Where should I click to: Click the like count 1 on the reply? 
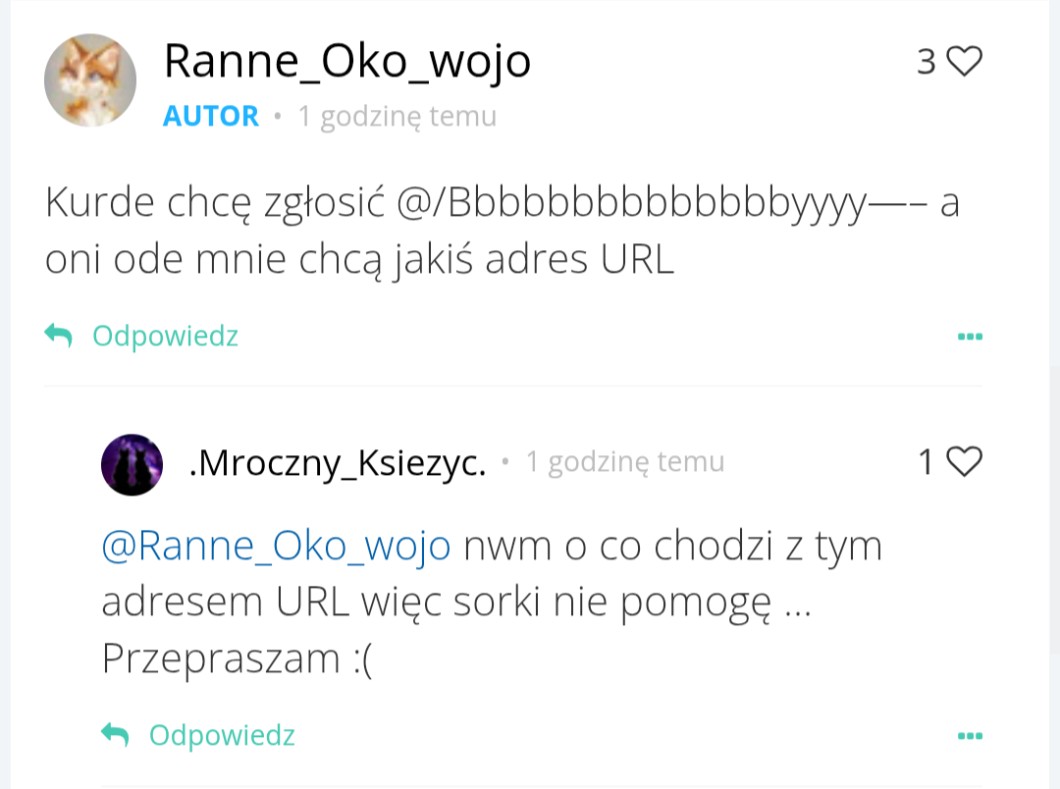click(927, 462)
